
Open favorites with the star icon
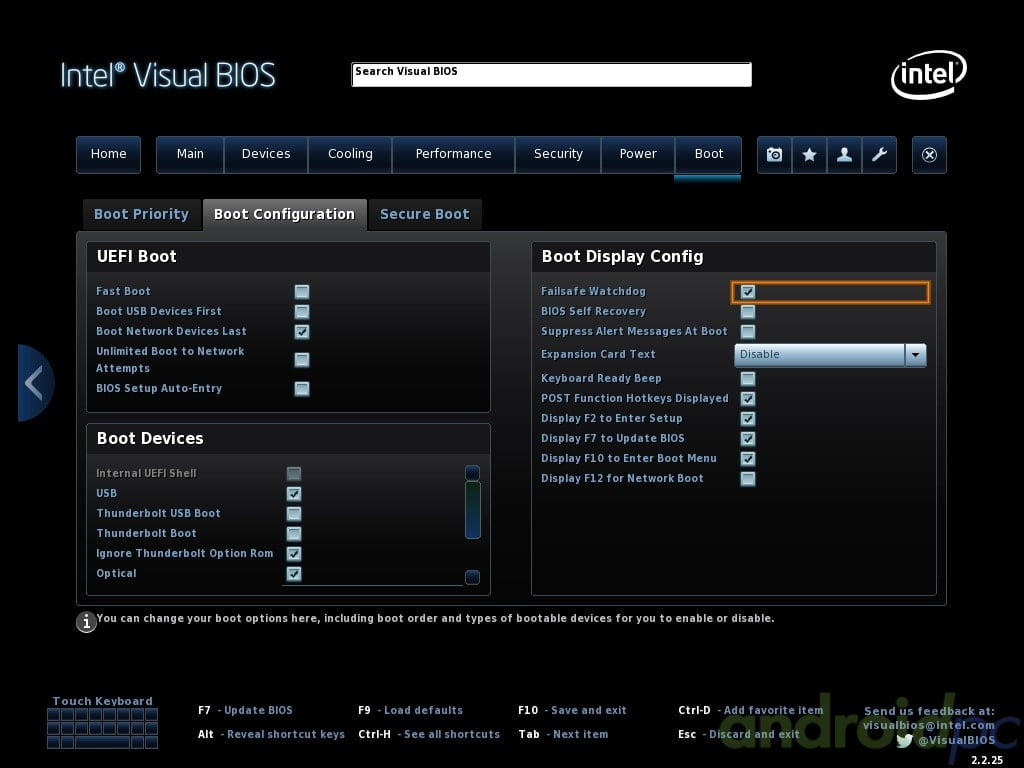click(x=809, y=155)
